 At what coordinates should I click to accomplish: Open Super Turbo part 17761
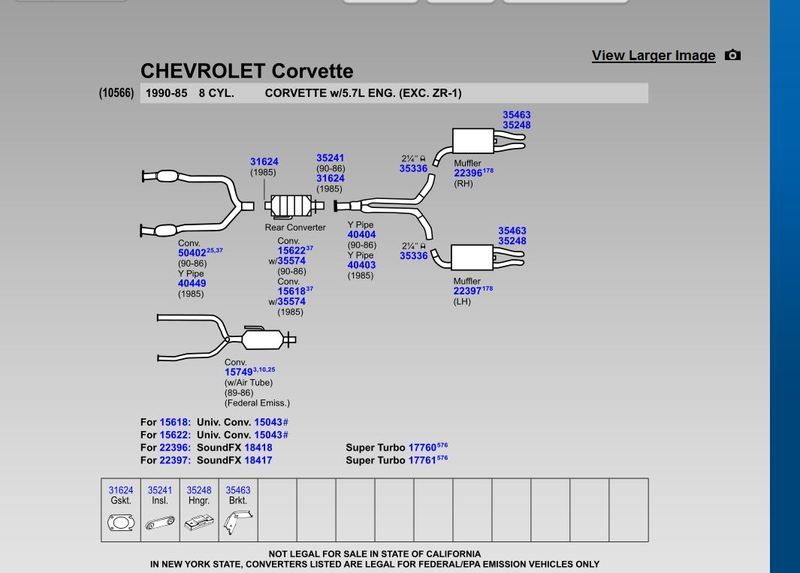click(x=422, y=460)
